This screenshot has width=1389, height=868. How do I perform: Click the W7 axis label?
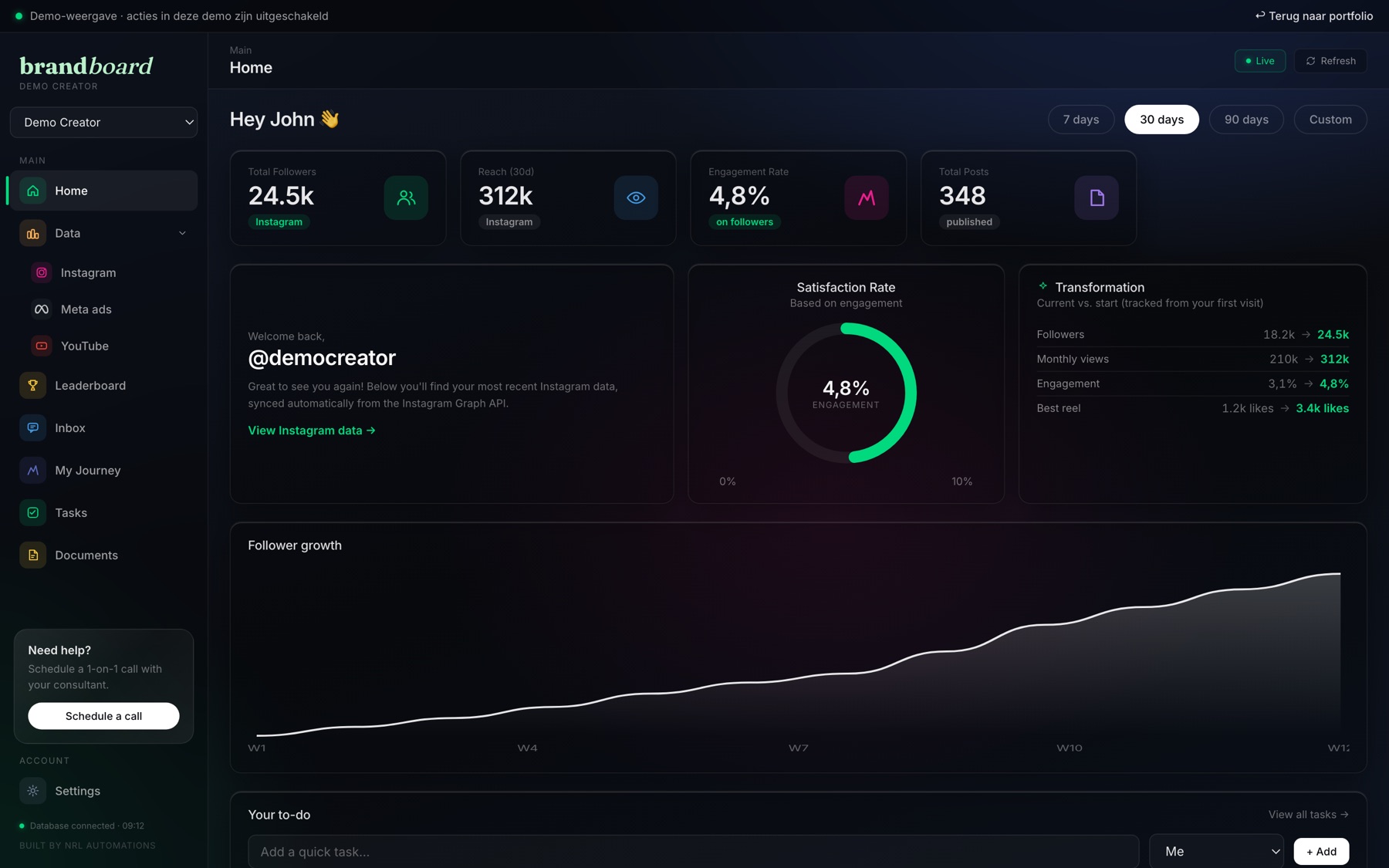799,748
